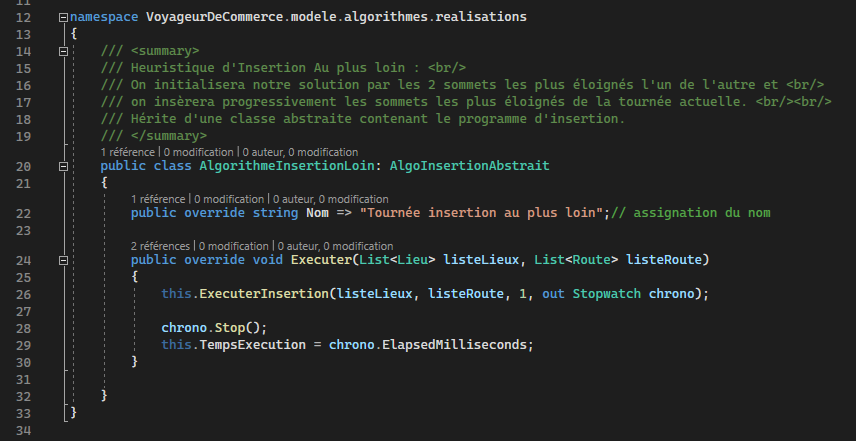This screenshot has width=856, height=441.
Task: Click the TempsExecution property
Action: 250,344
